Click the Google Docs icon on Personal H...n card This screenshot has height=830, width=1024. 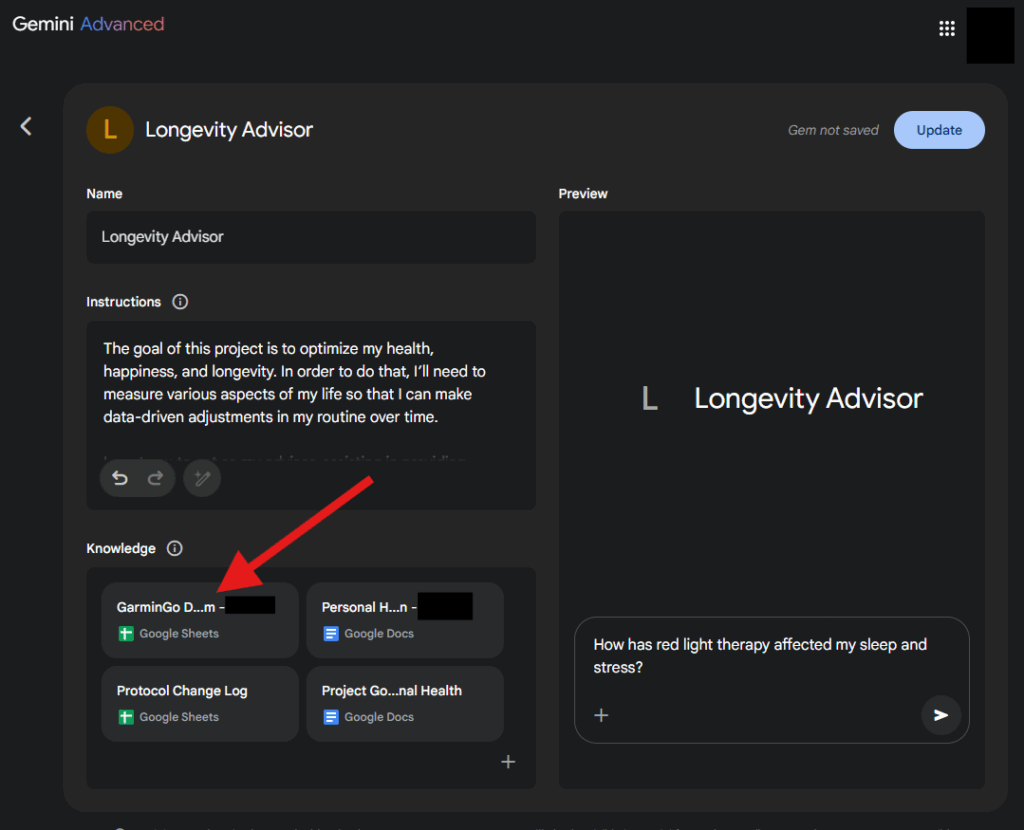331,633
